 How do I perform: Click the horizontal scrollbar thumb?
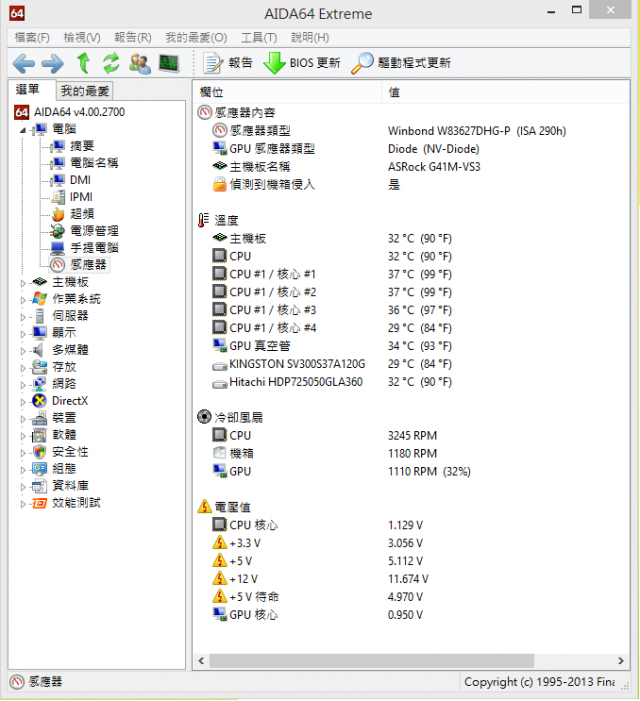point(371,661)
